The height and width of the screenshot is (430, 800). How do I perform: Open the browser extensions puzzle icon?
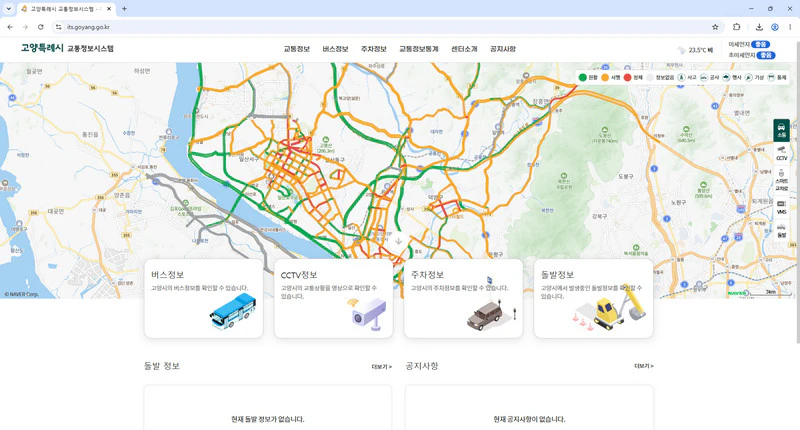(x=736, y=27)
